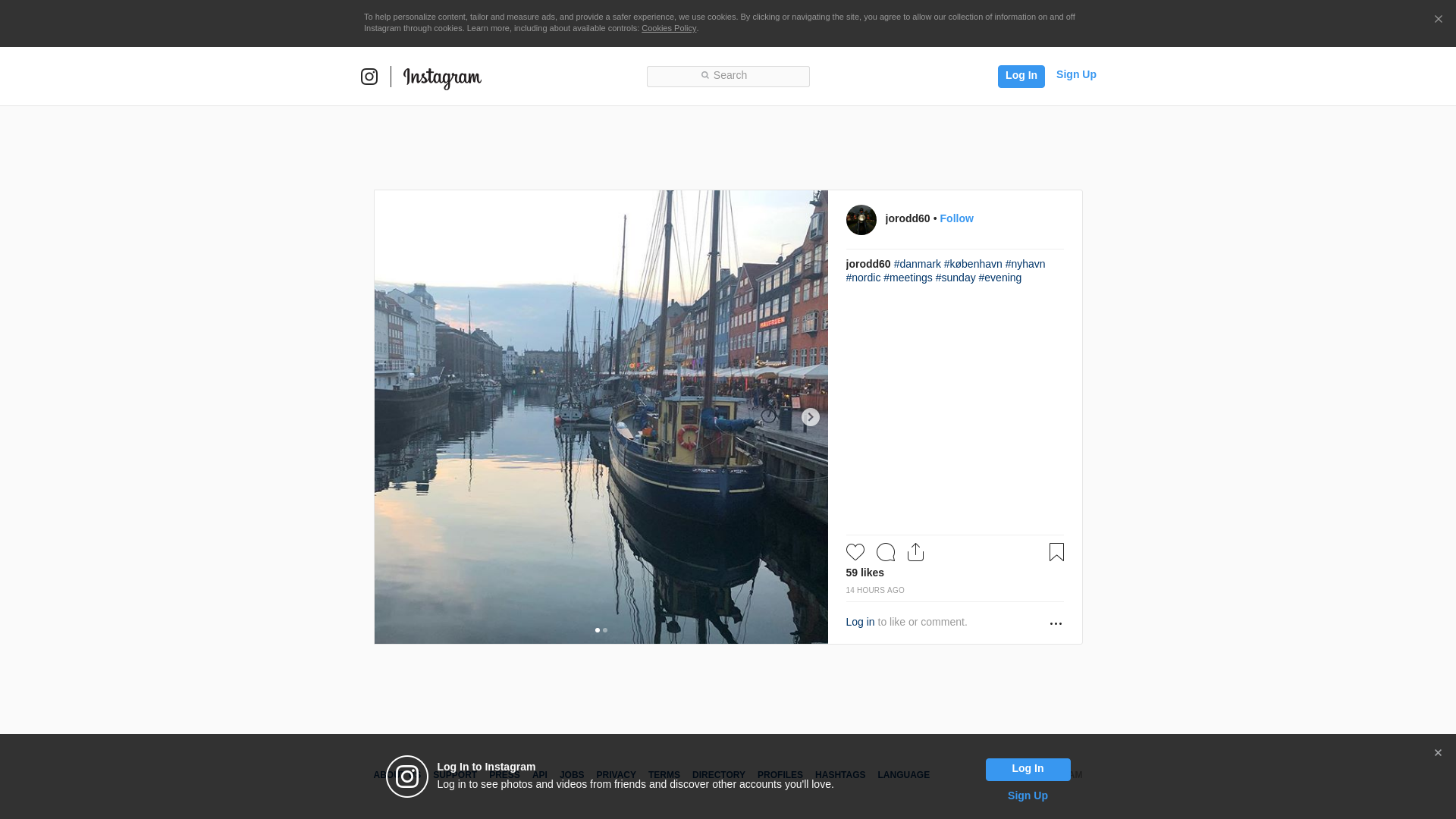Click the Instagram wordmark logo

442,77
